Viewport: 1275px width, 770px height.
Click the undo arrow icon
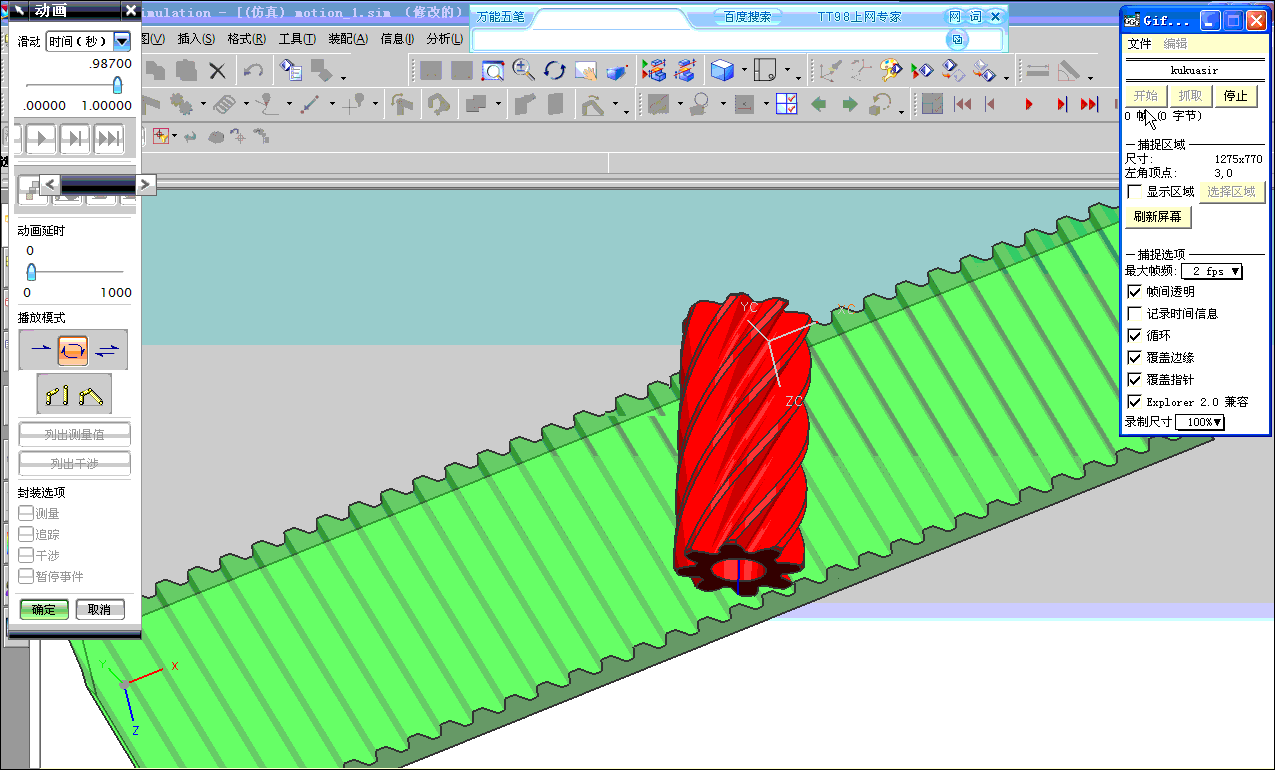tap(253, 70)
